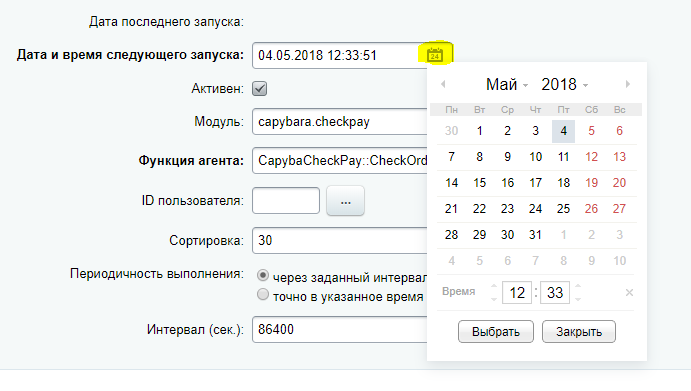Pick Saturday May 26 in the calendar

(x=591, y=209)
